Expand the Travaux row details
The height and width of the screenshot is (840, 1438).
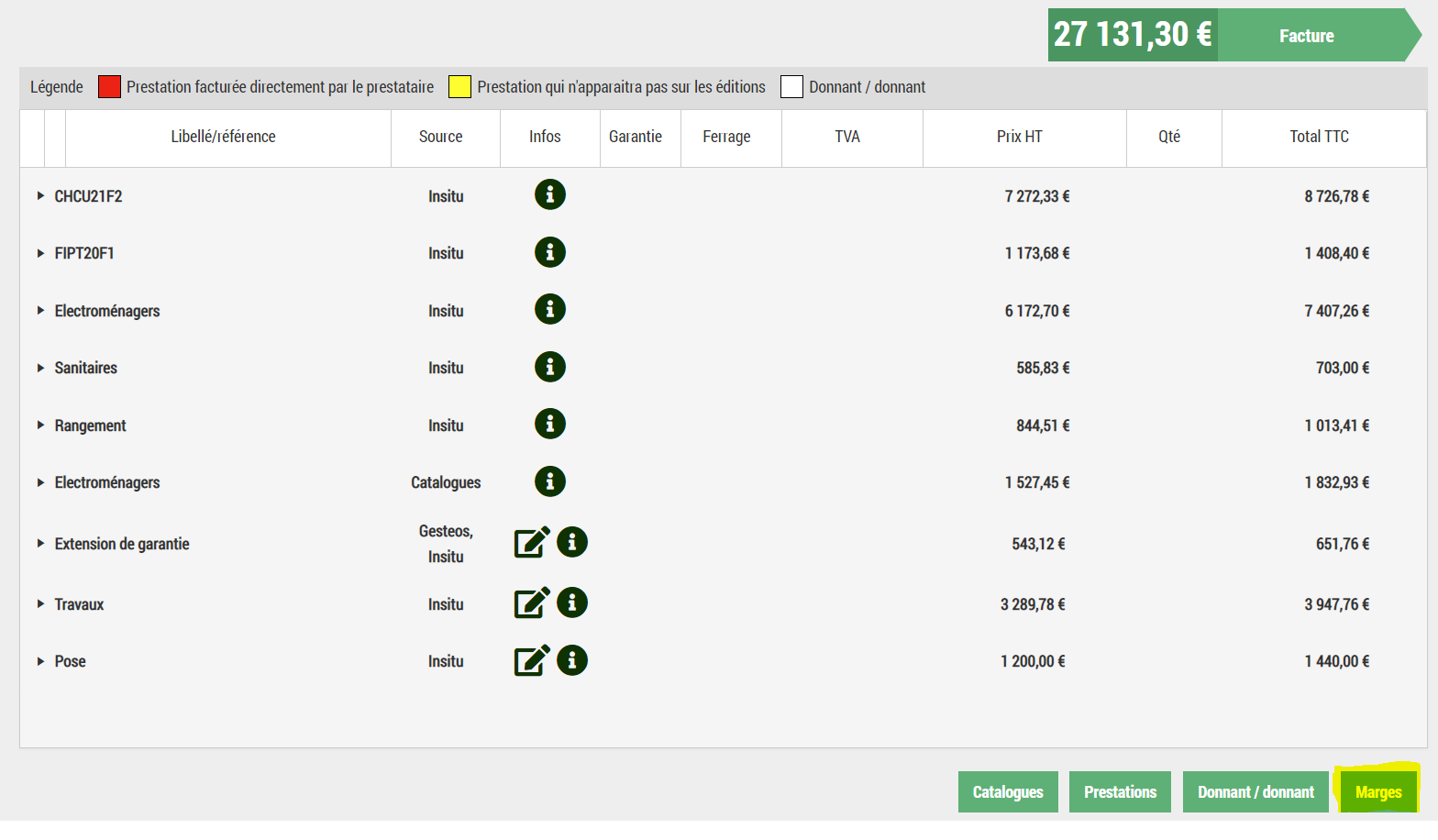tap(40, 604)
